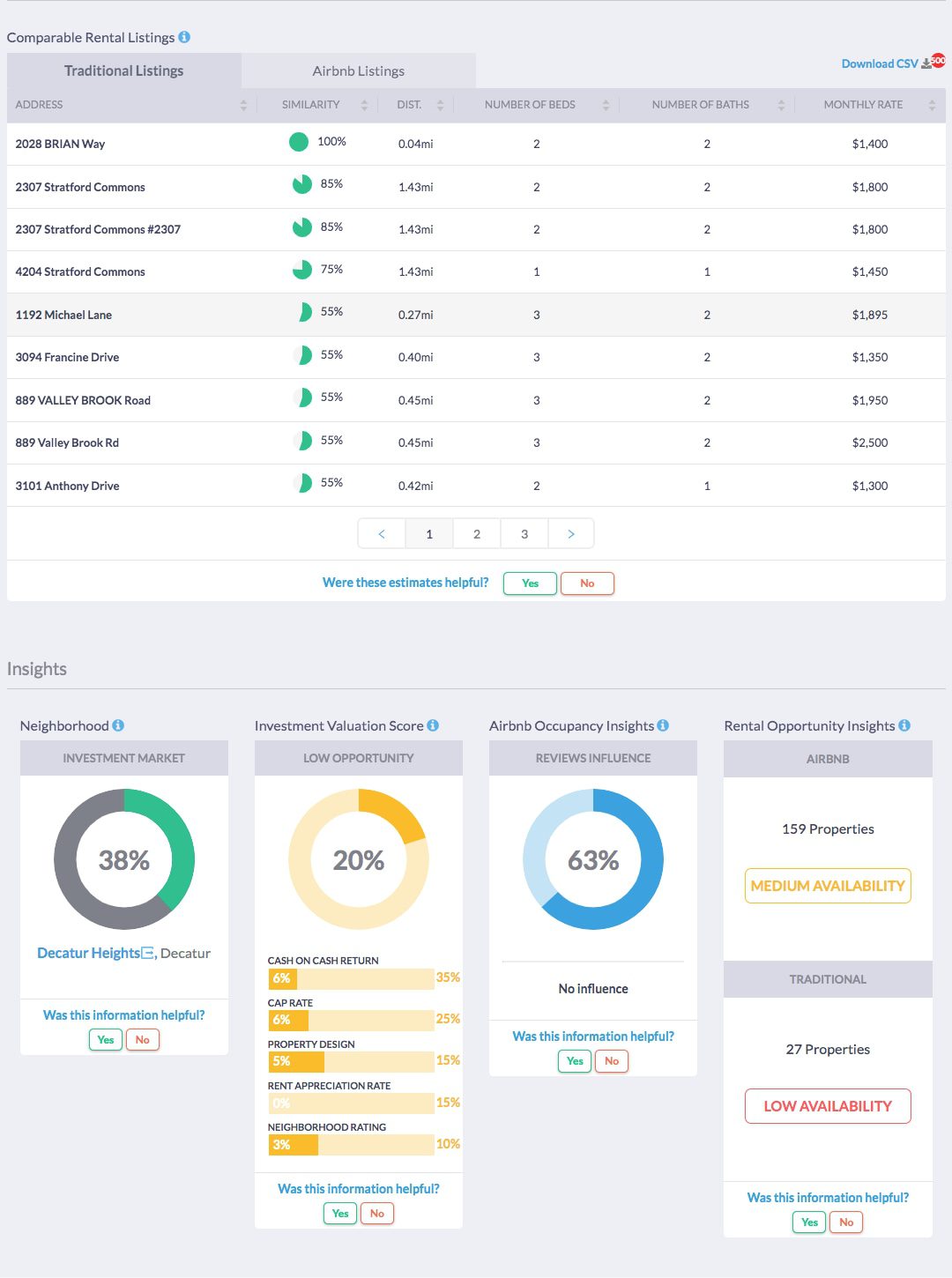Open the Decatur Heights neighborhood link
This screenshot has width=952, height=1278.
click(88, 953)
